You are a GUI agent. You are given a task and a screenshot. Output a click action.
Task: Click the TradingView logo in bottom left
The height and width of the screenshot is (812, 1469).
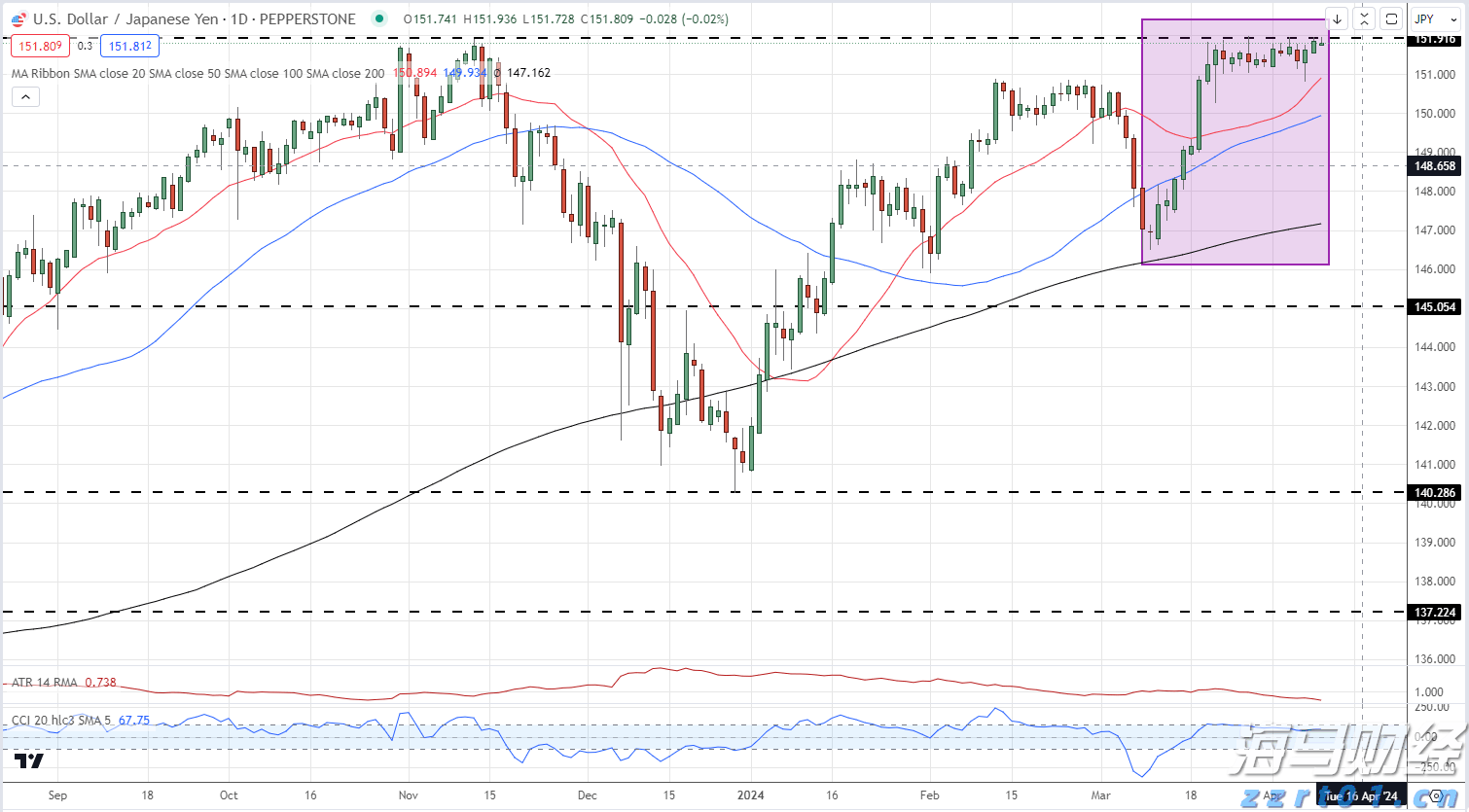pos(30,760)
